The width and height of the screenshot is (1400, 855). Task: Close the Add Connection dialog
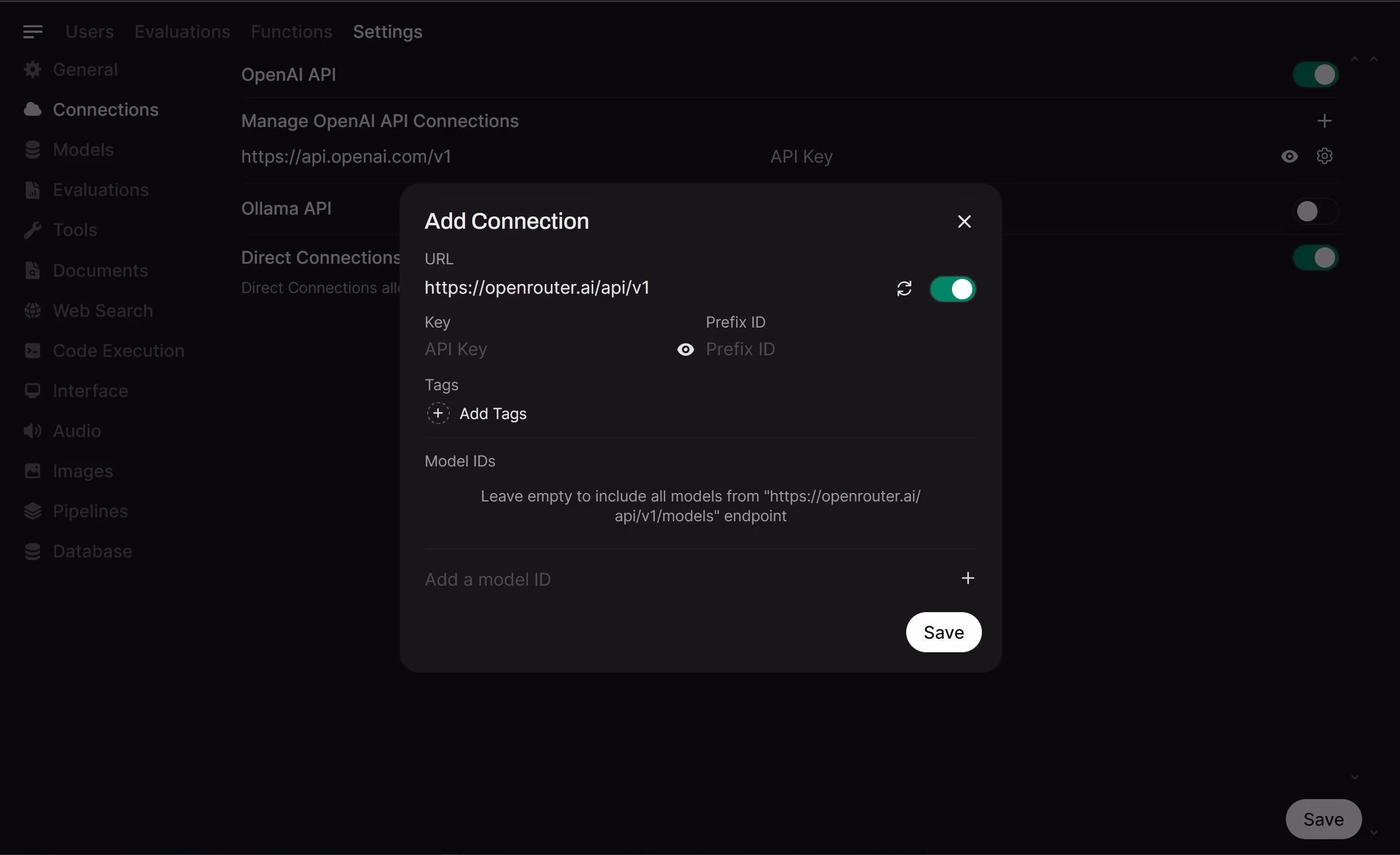(x=964, y=221)
